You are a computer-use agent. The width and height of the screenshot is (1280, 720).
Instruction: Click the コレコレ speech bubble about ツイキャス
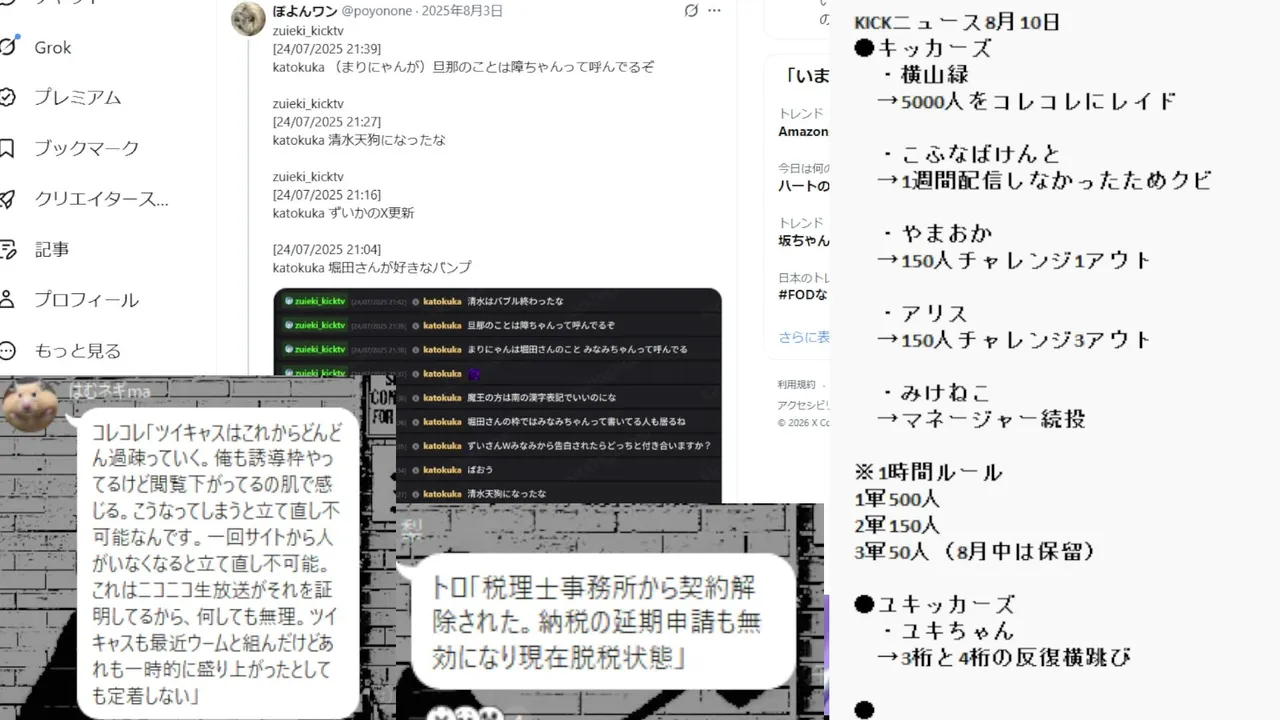tap(215, 563)
